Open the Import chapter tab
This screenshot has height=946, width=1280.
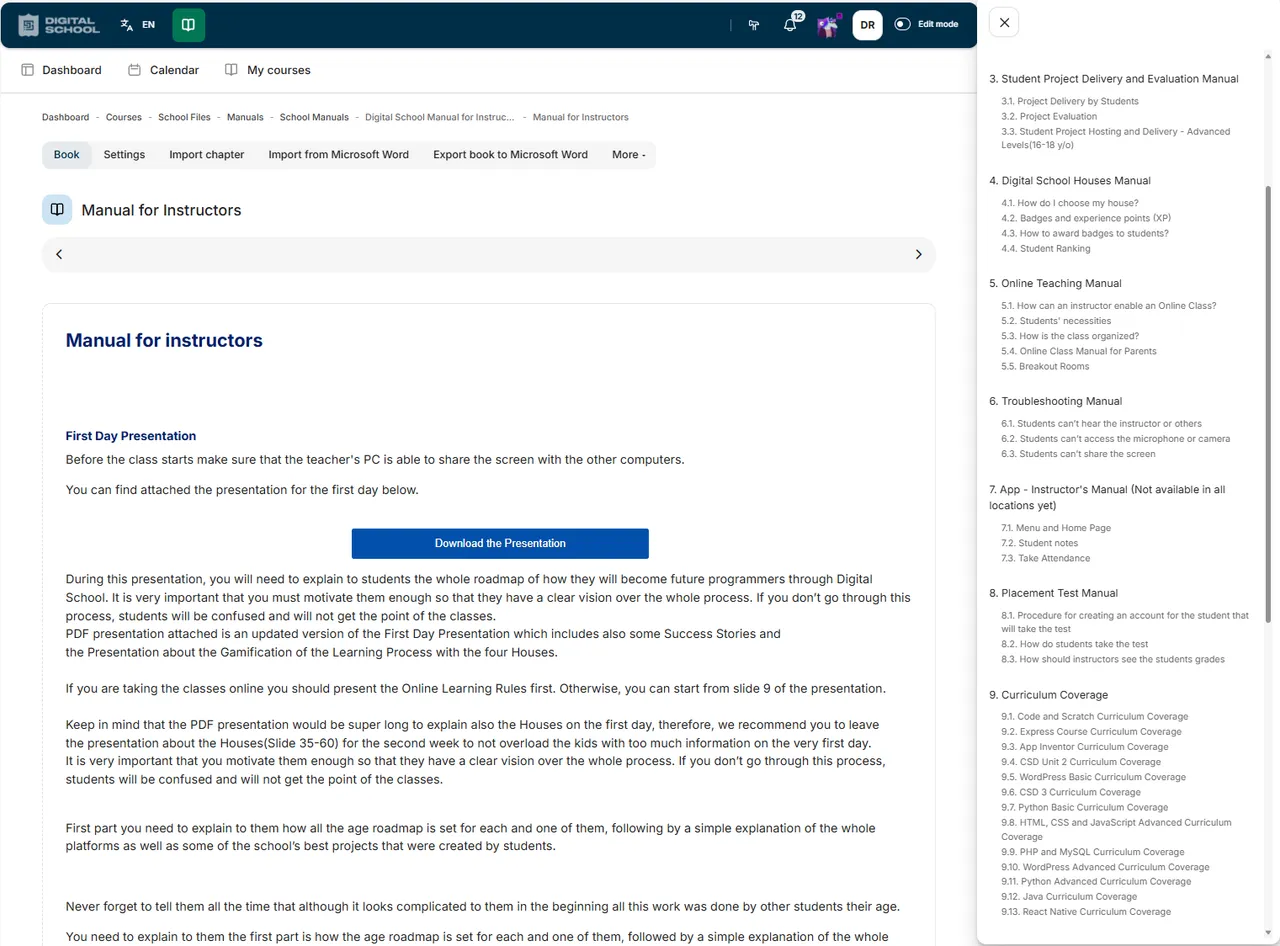(207, 155)
